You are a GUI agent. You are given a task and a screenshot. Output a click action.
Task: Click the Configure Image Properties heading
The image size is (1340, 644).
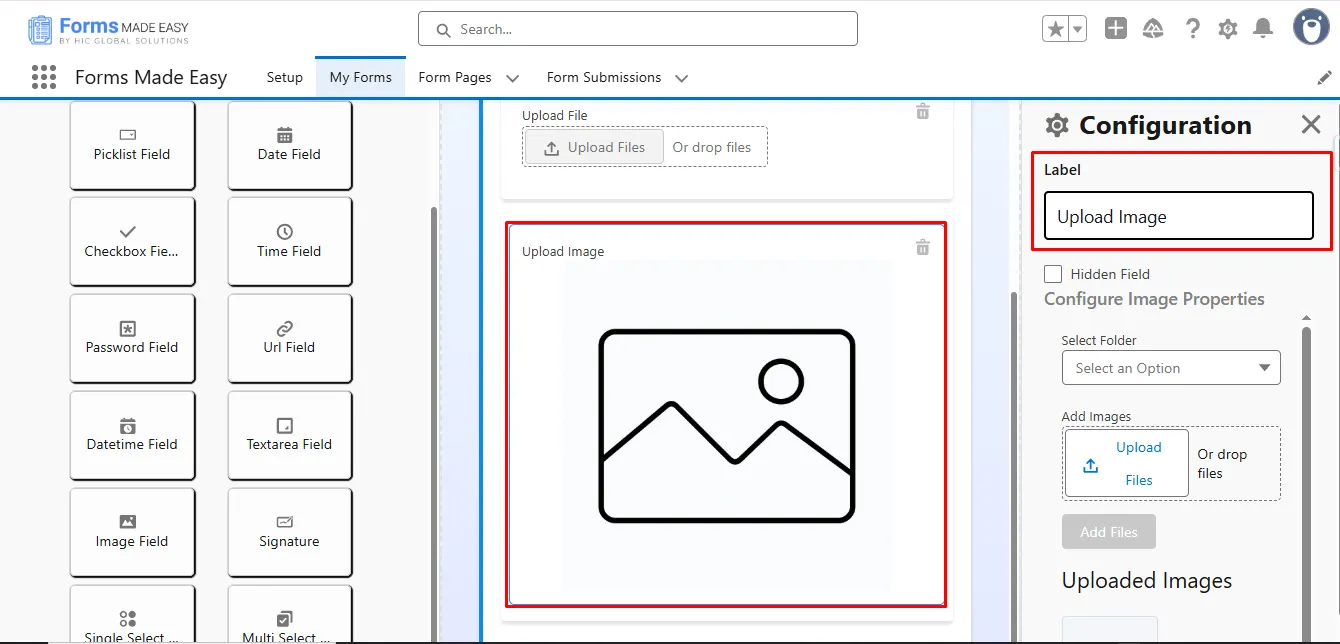(1154, 299)
